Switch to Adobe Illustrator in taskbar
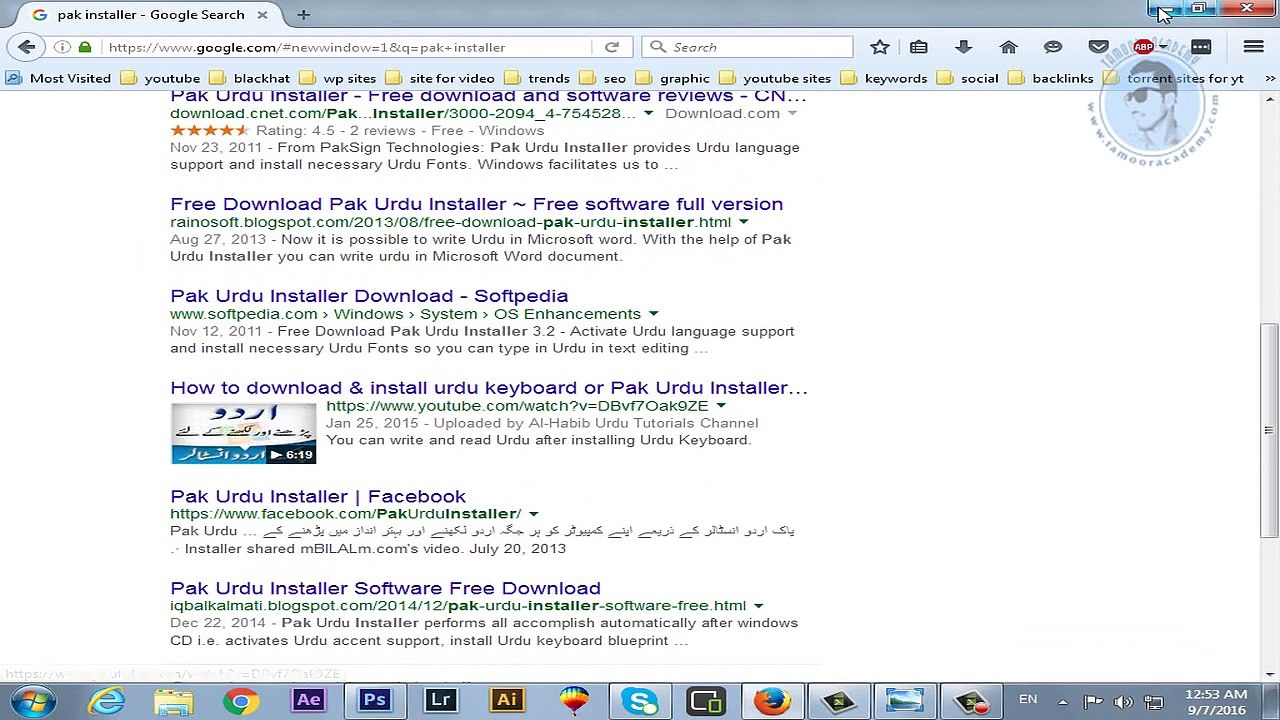 pos(507,701)
